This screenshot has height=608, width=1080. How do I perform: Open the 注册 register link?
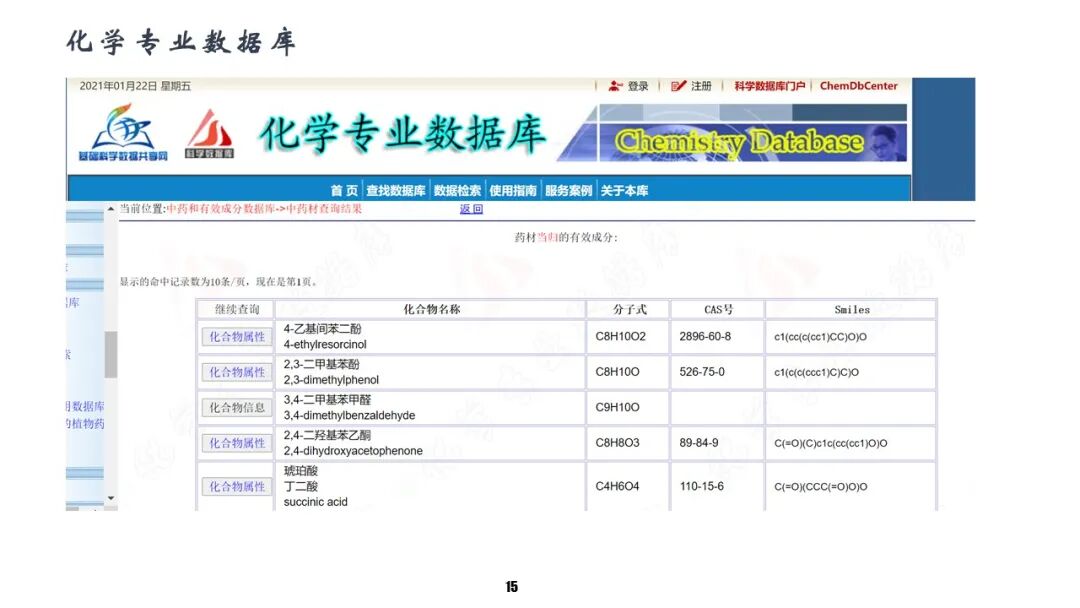click(701, 86)
